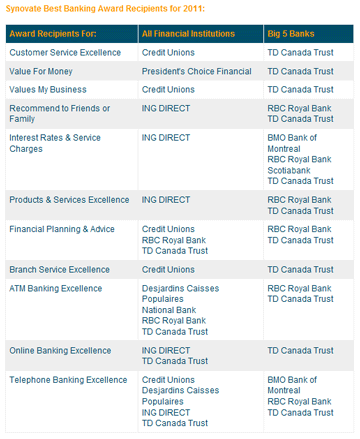The width and height of the screenshot is (360, 439).
Task: Select 'National Bank' in ATM Banking row
Action: click(169, 310)
